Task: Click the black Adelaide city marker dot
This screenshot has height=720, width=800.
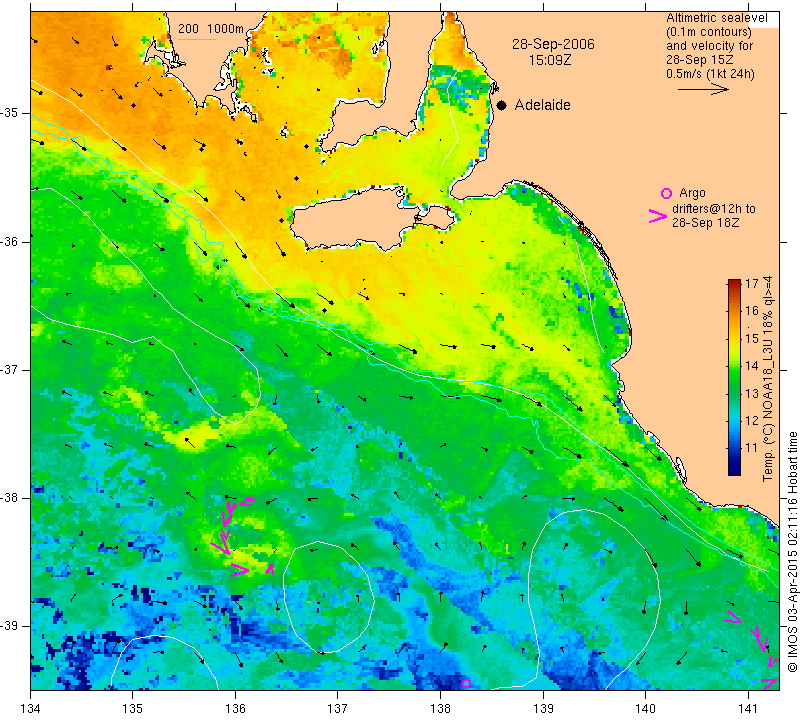Action: click(x=502, y=105)
